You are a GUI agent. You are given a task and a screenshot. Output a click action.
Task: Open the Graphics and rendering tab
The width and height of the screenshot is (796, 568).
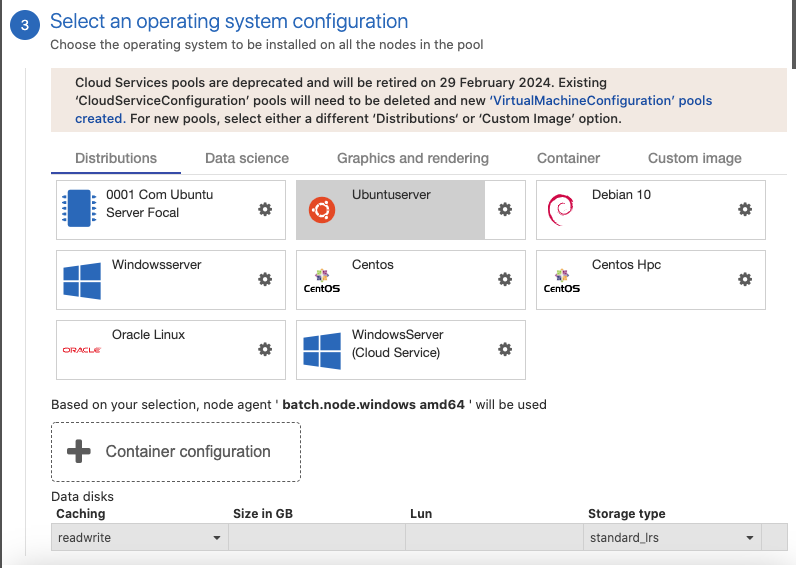413,158
